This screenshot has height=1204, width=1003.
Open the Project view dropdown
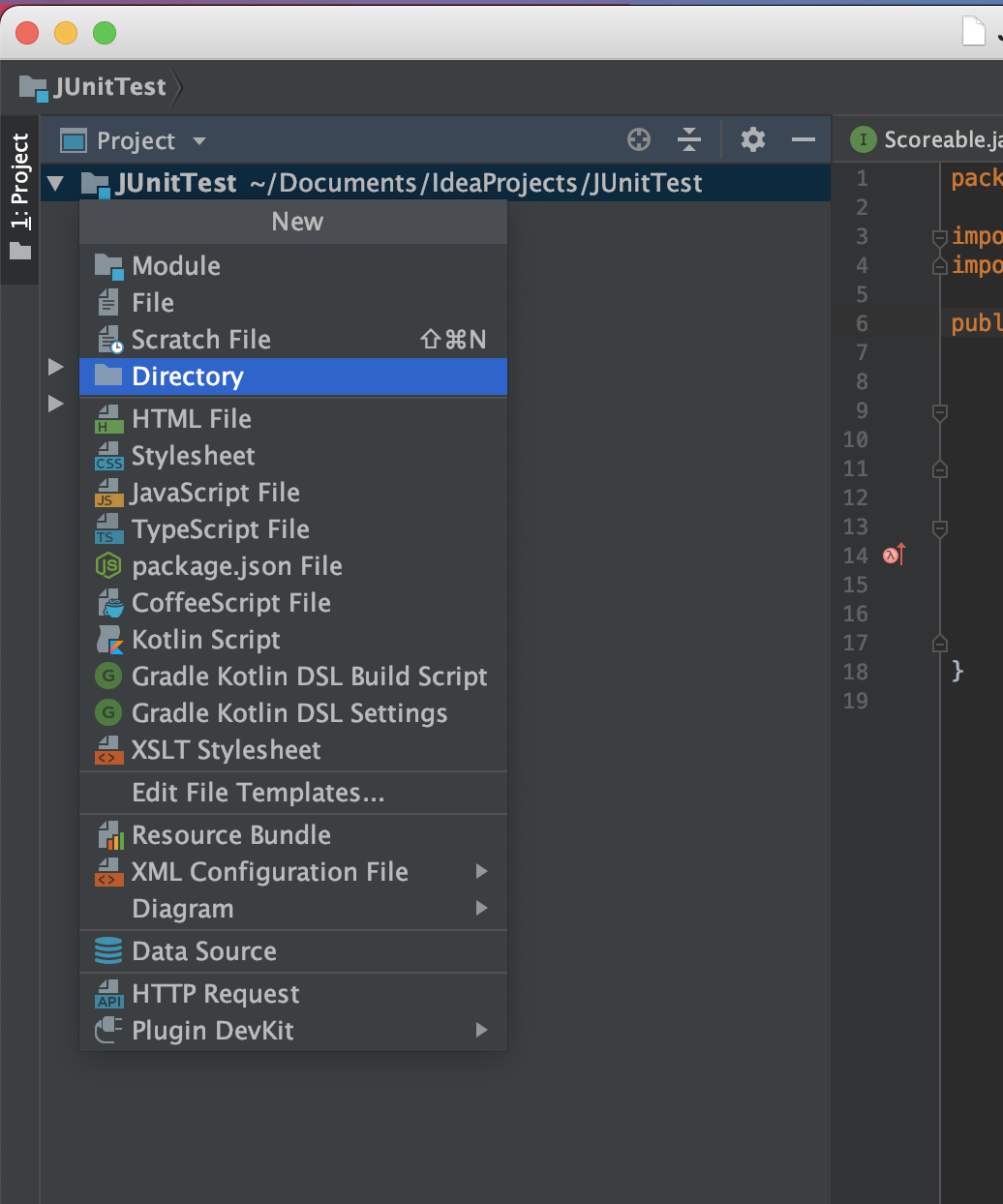coord(199,141)
